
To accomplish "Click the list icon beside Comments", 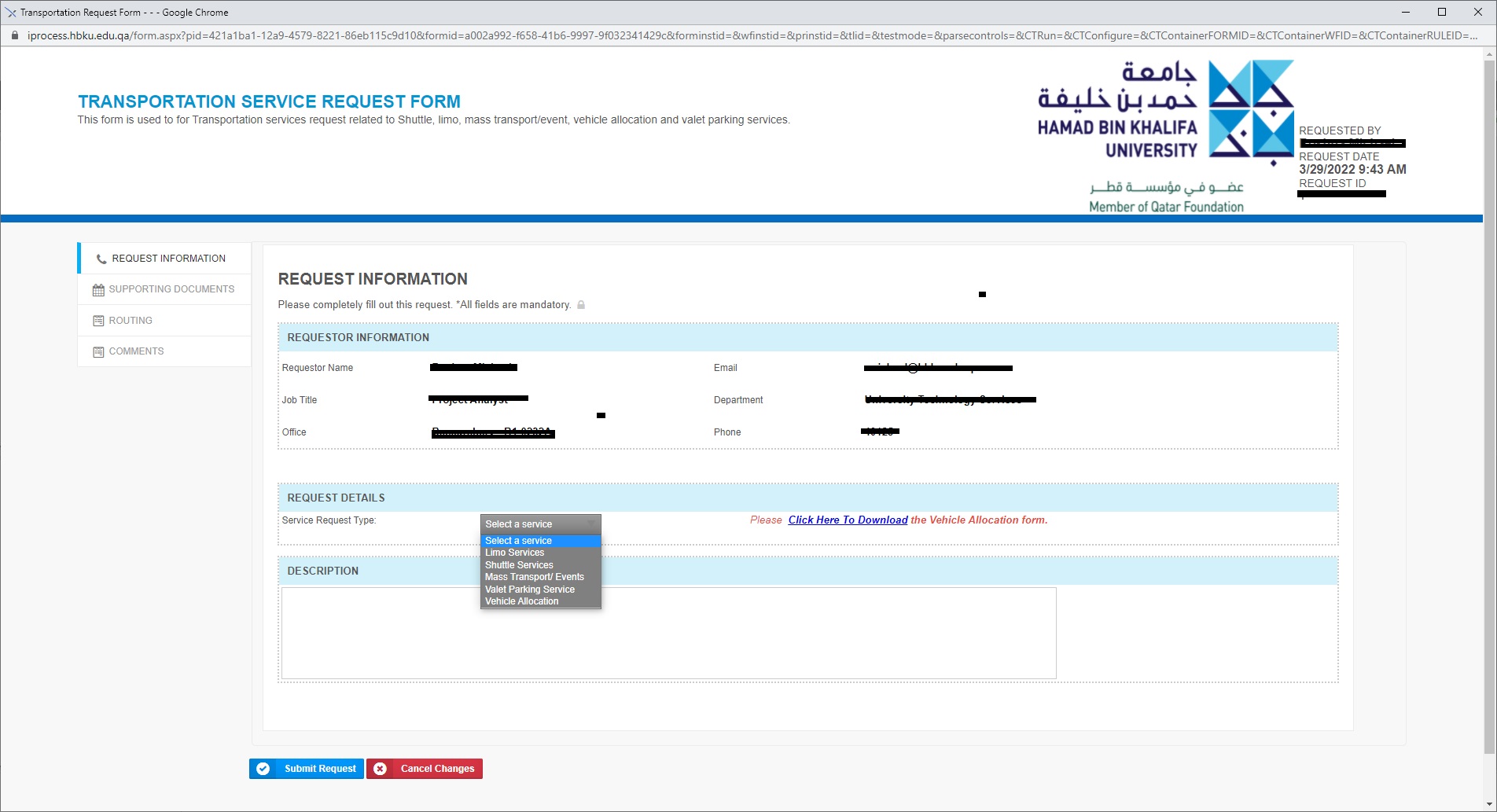I will [98, 352].
